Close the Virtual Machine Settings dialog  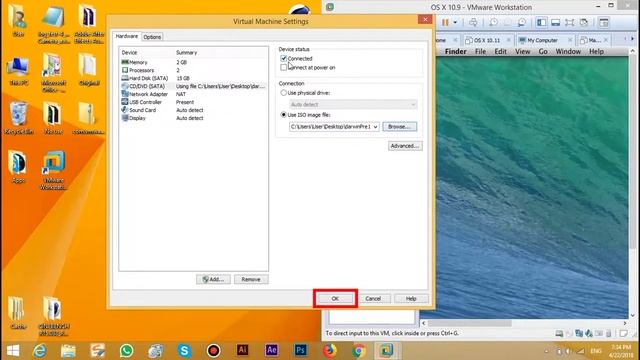[425, 19]
